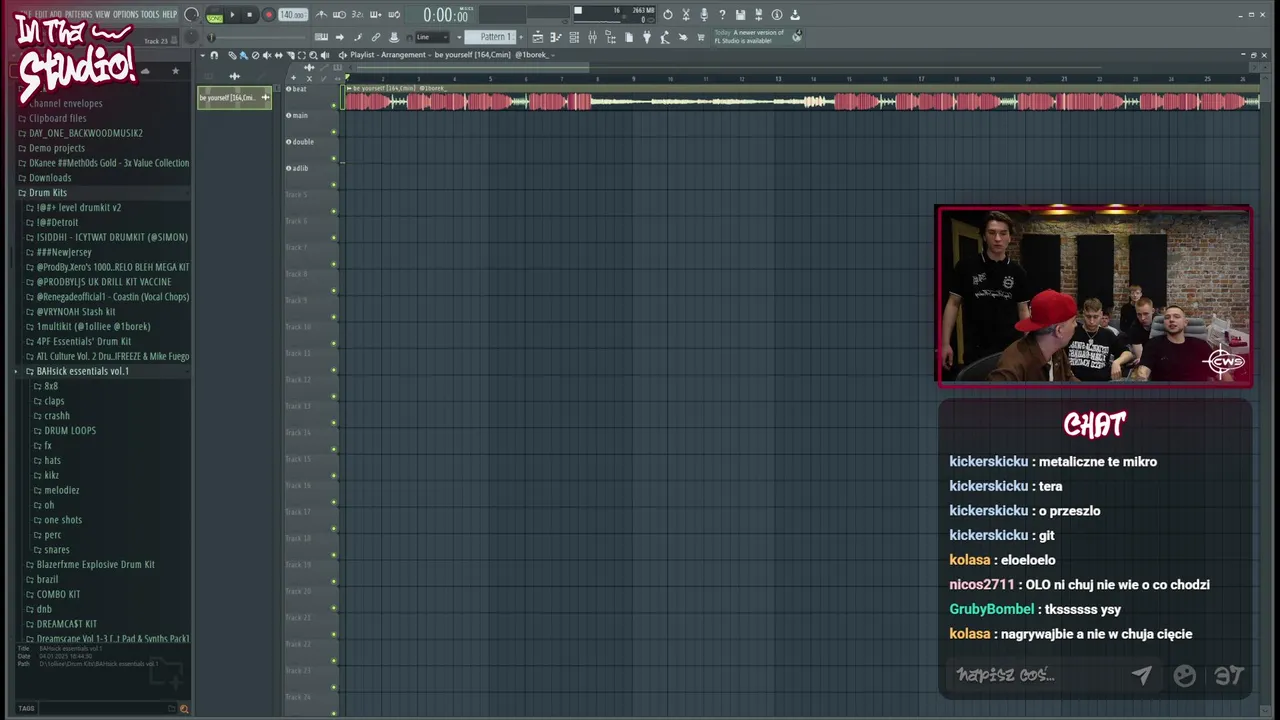Open the Mixer icon

coord(592,37)
